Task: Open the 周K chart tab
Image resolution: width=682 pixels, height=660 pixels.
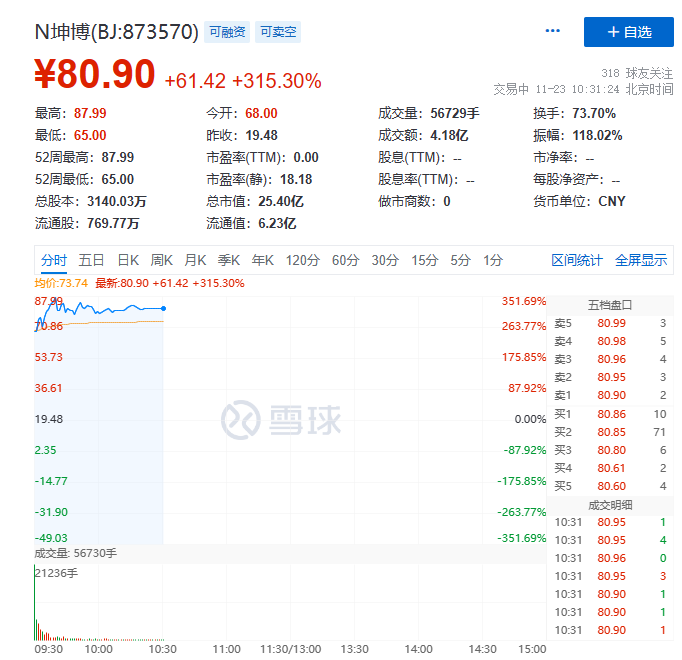Action: [x=161, y=260]
